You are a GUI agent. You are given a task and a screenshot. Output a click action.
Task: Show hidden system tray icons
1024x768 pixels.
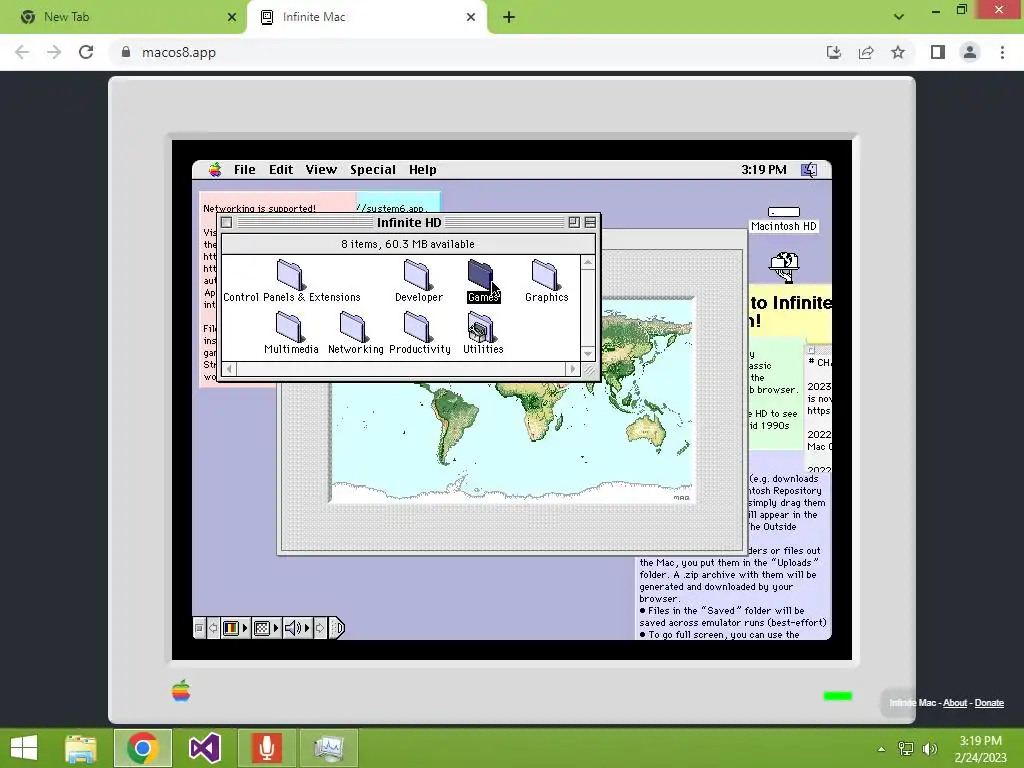(x=882, y=749)
